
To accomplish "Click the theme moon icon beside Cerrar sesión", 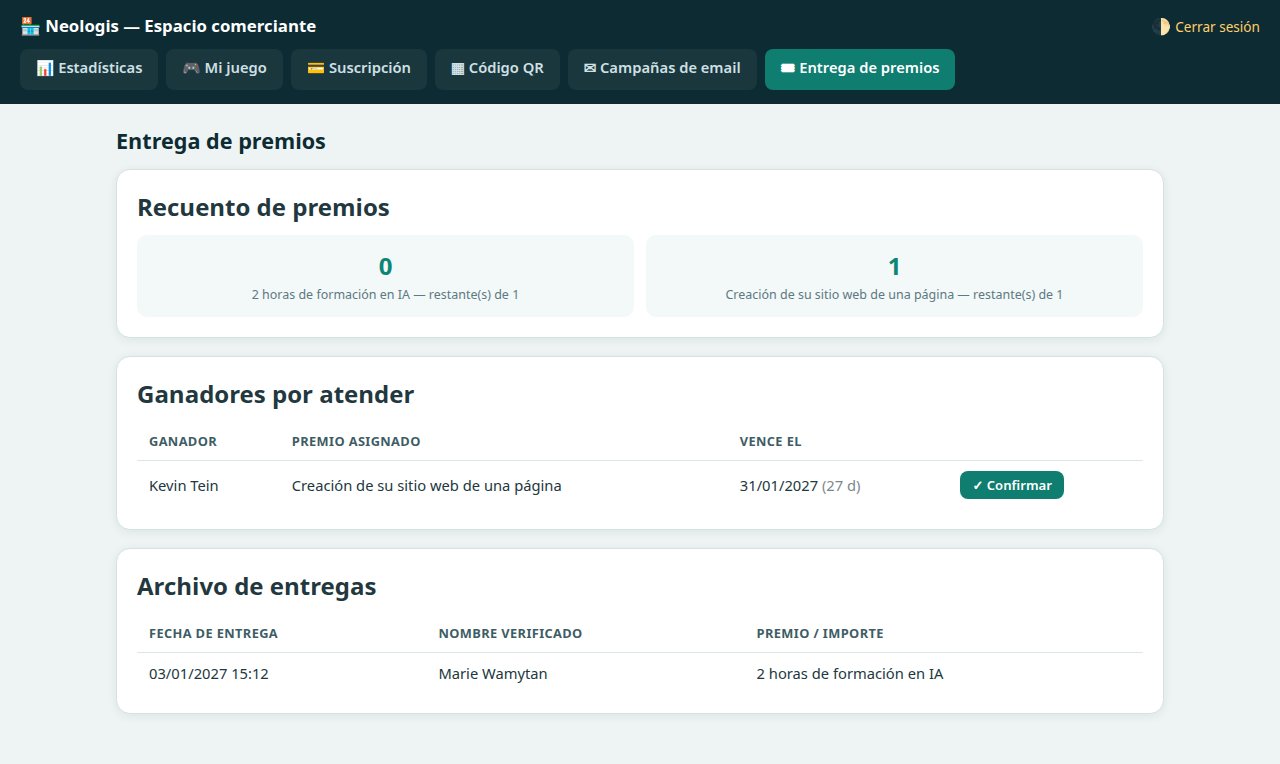I will [x=1161, y=27].
